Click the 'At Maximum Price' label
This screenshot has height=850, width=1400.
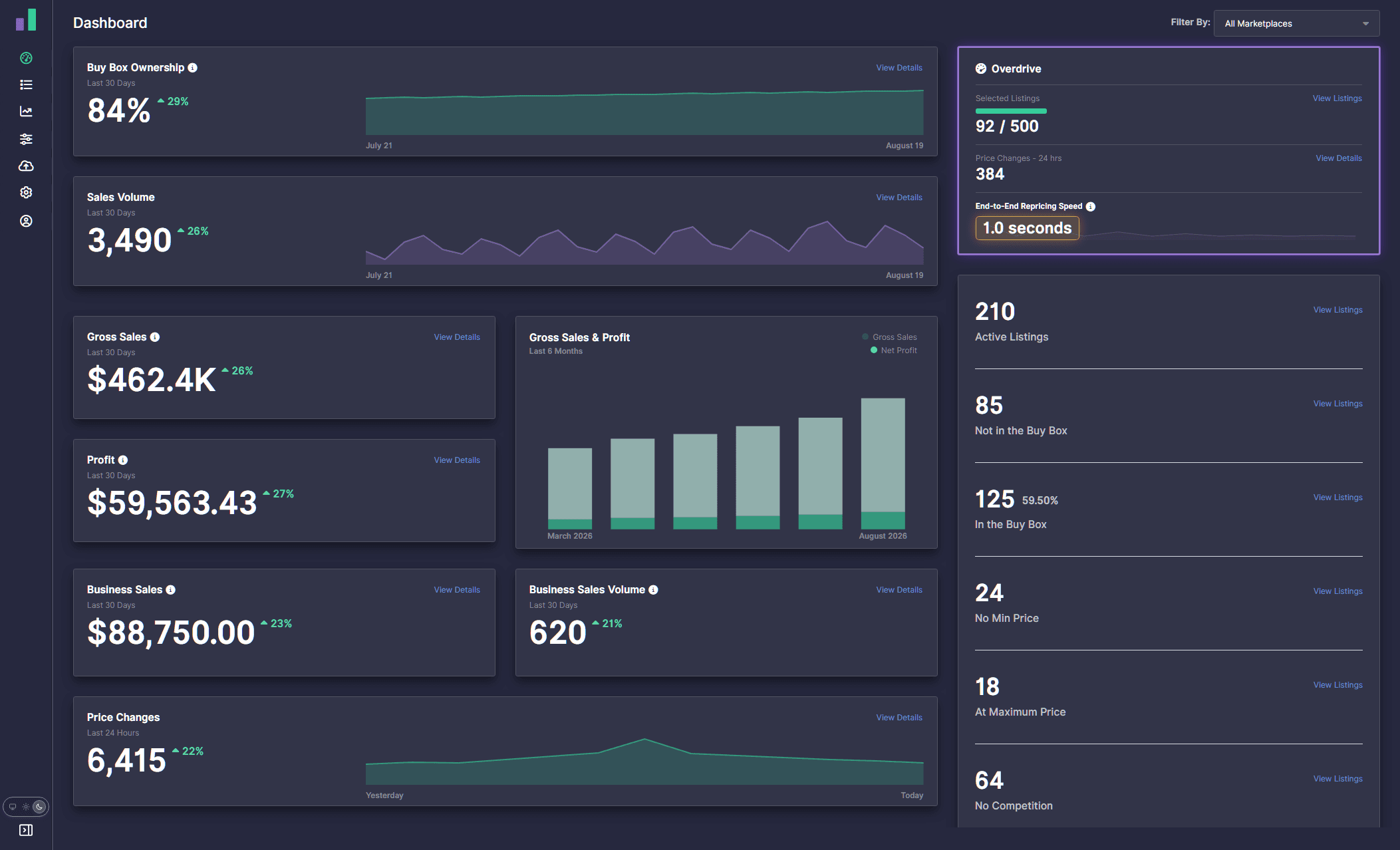click(x=1020, y=712)
